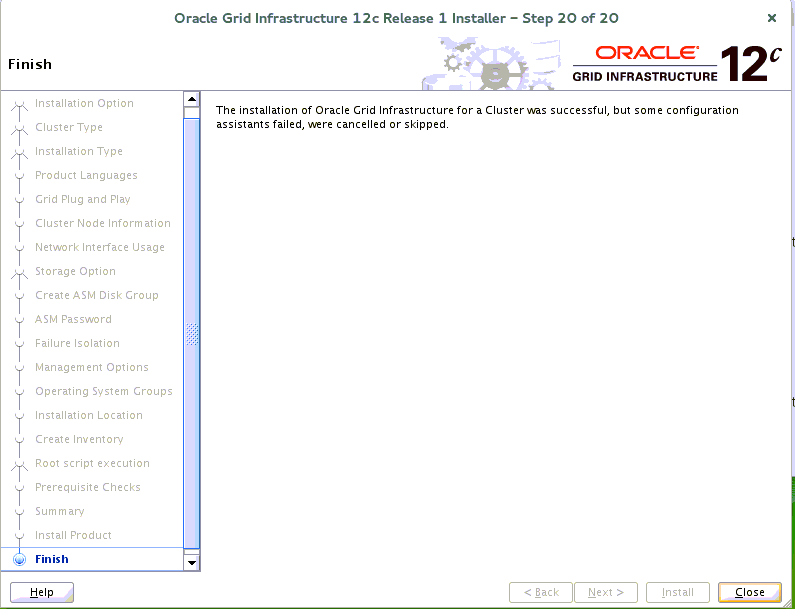Select the Network Interface Usage step

pyautogui.click(x=100, y=247)
